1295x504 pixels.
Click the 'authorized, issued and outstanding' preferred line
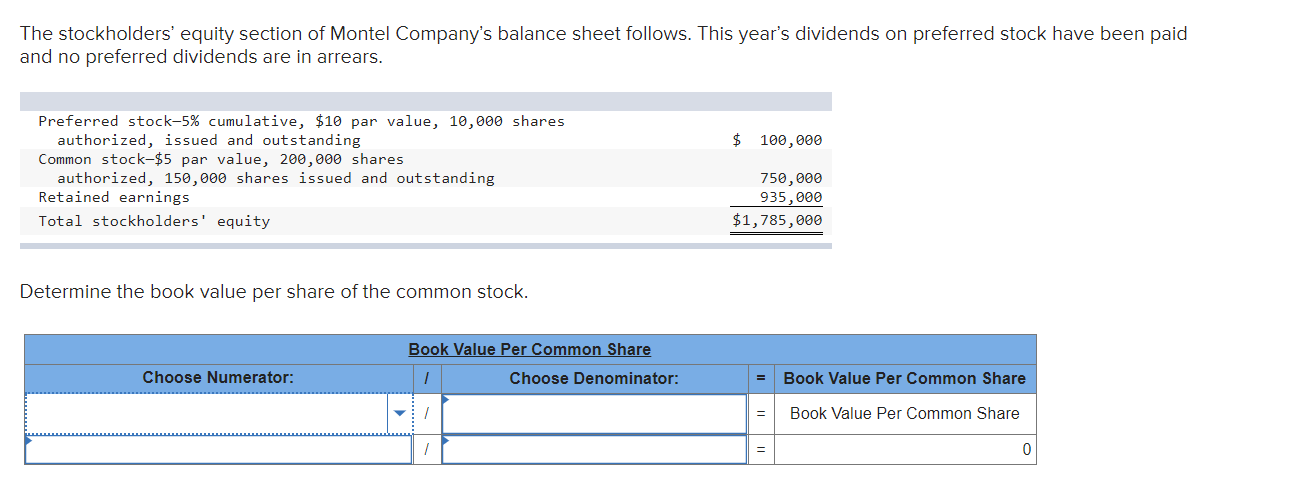coord(209,140)
